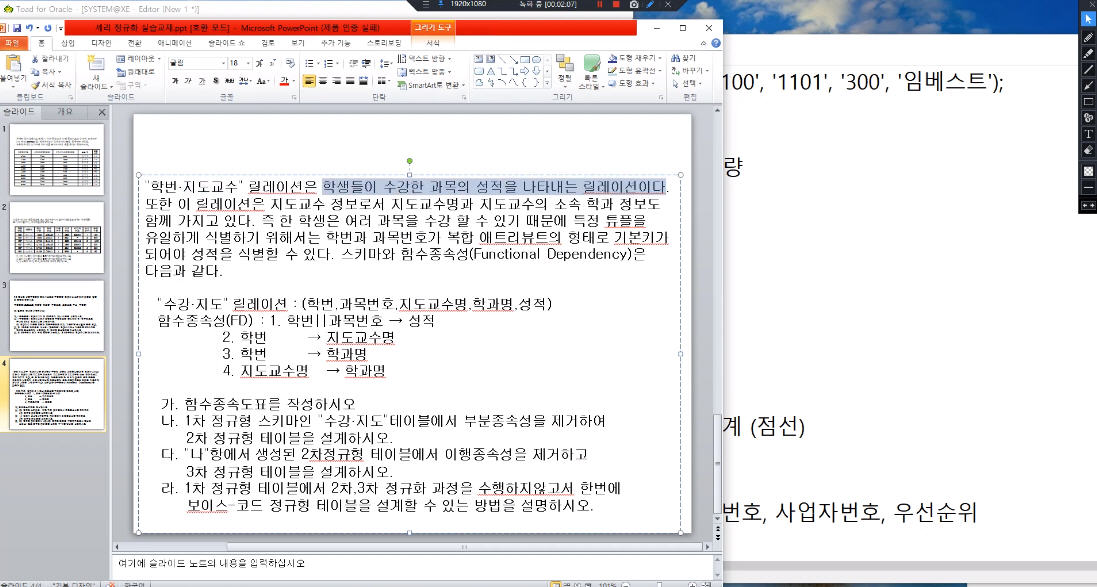Undo the last action in PowerPoint
This screenshot has width=1097, height=587.
tap(29, 28)
